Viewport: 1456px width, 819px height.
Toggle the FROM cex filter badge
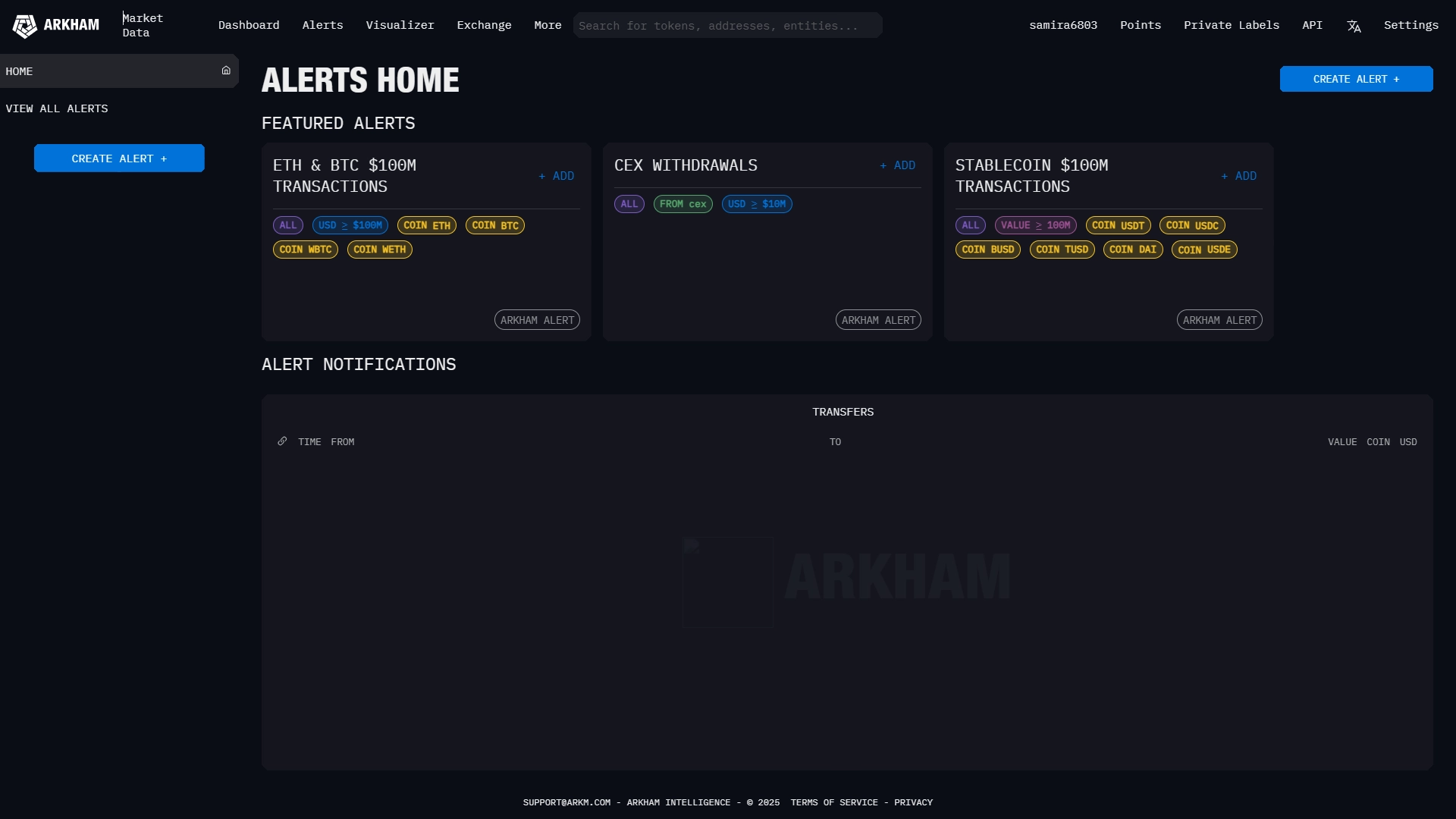(683, 204)
